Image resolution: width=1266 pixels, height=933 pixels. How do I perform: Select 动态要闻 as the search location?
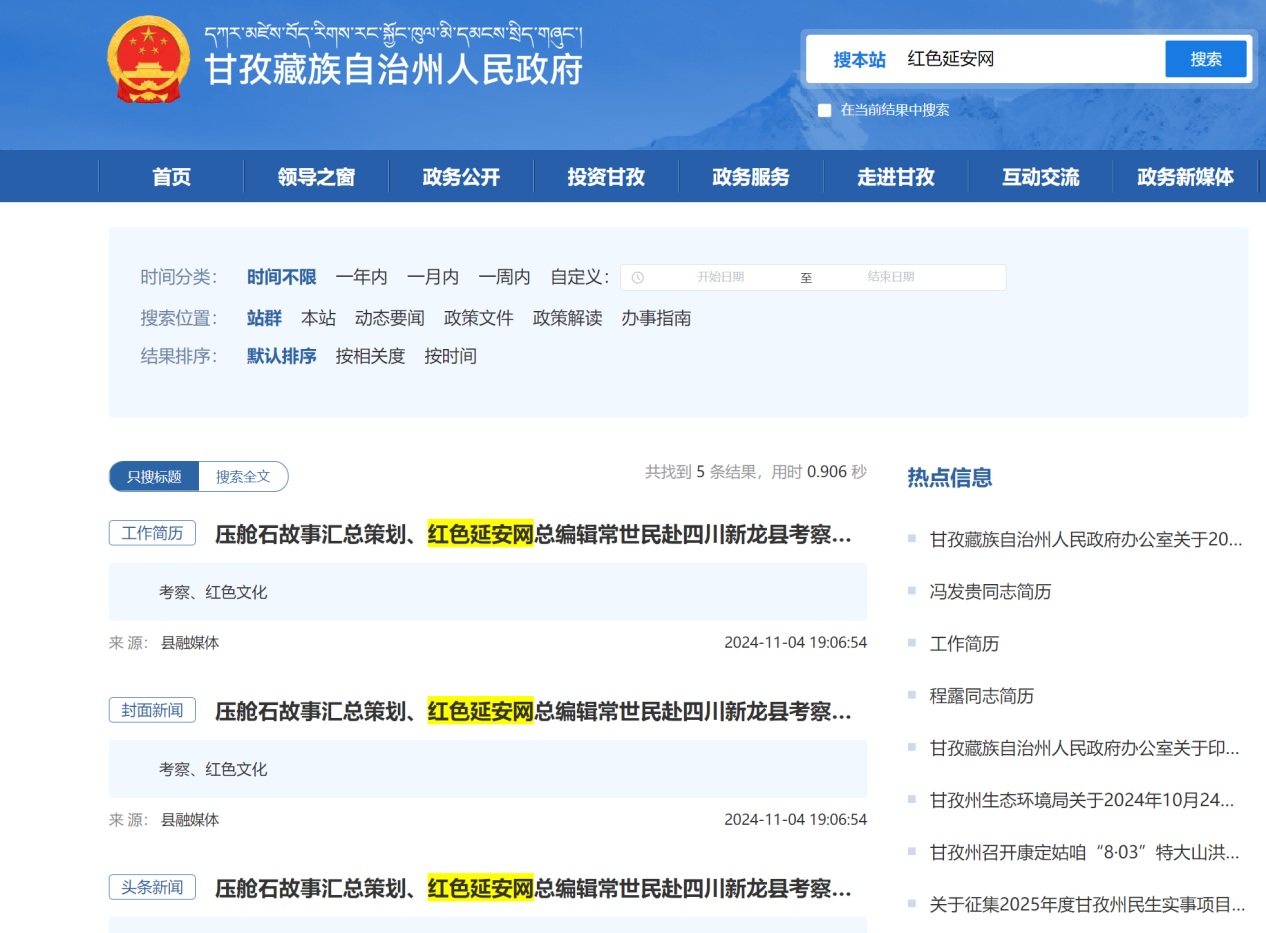pyautogui.click(x=390, y=318)
